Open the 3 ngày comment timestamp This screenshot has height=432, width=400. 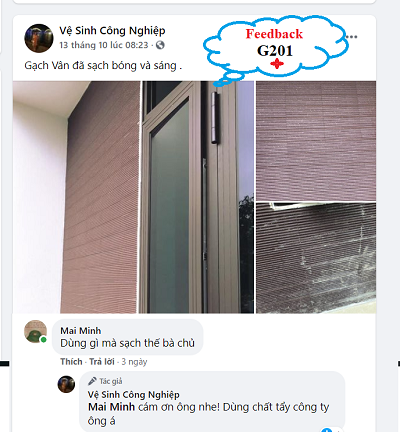[x=134, y=362]
